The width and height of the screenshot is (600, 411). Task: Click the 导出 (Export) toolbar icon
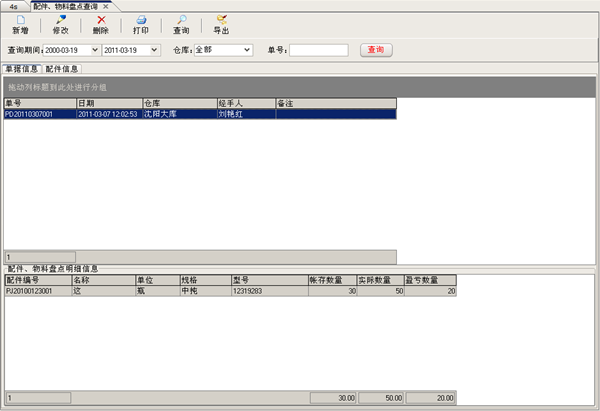[221, 20]
